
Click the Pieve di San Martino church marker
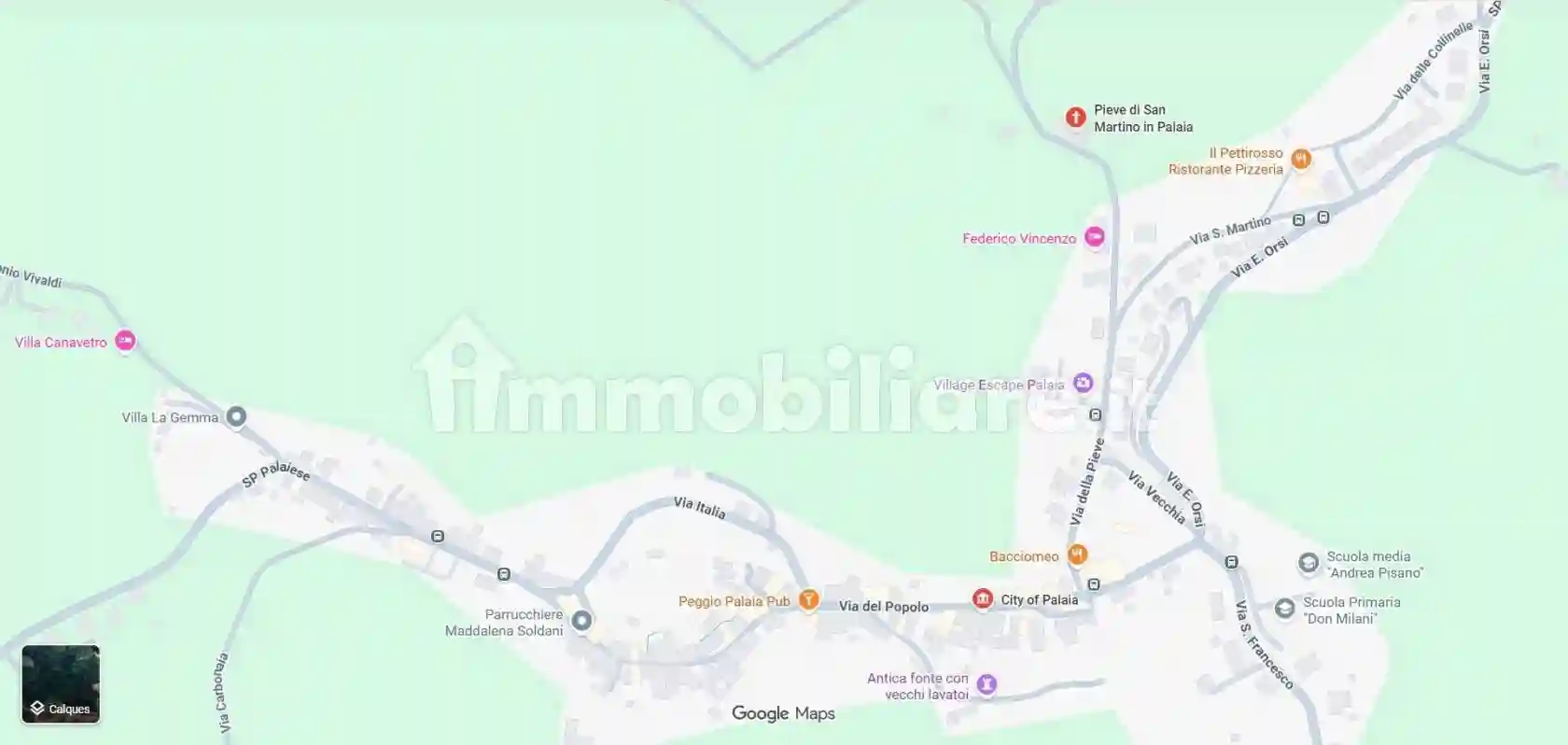(1075, 118)
